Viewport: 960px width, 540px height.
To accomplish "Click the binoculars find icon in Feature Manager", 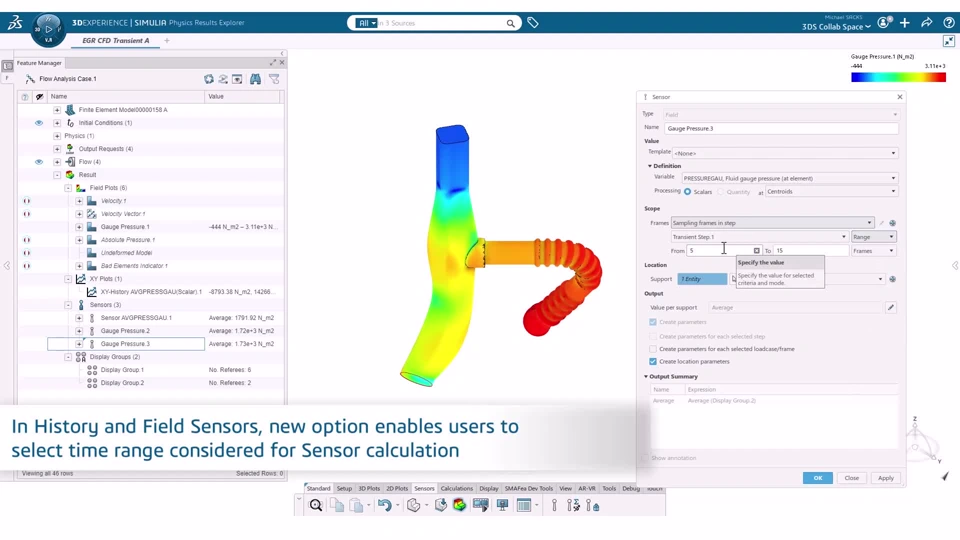I will click(255, 79).
